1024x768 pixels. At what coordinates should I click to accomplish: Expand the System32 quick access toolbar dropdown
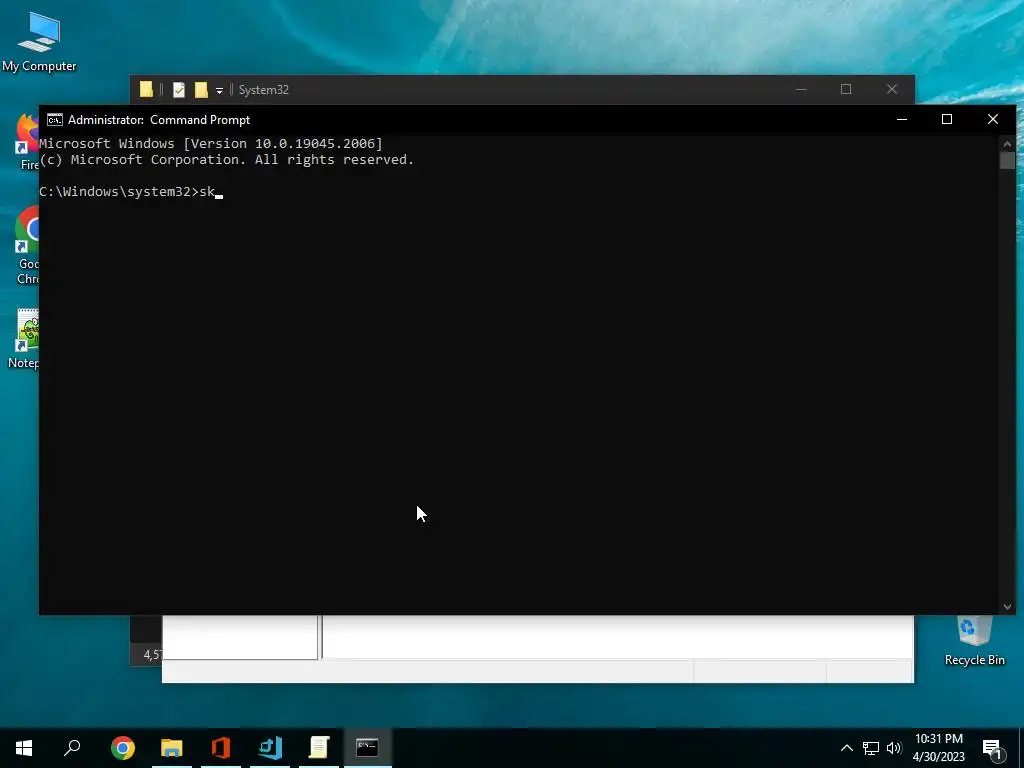(219, 91)
